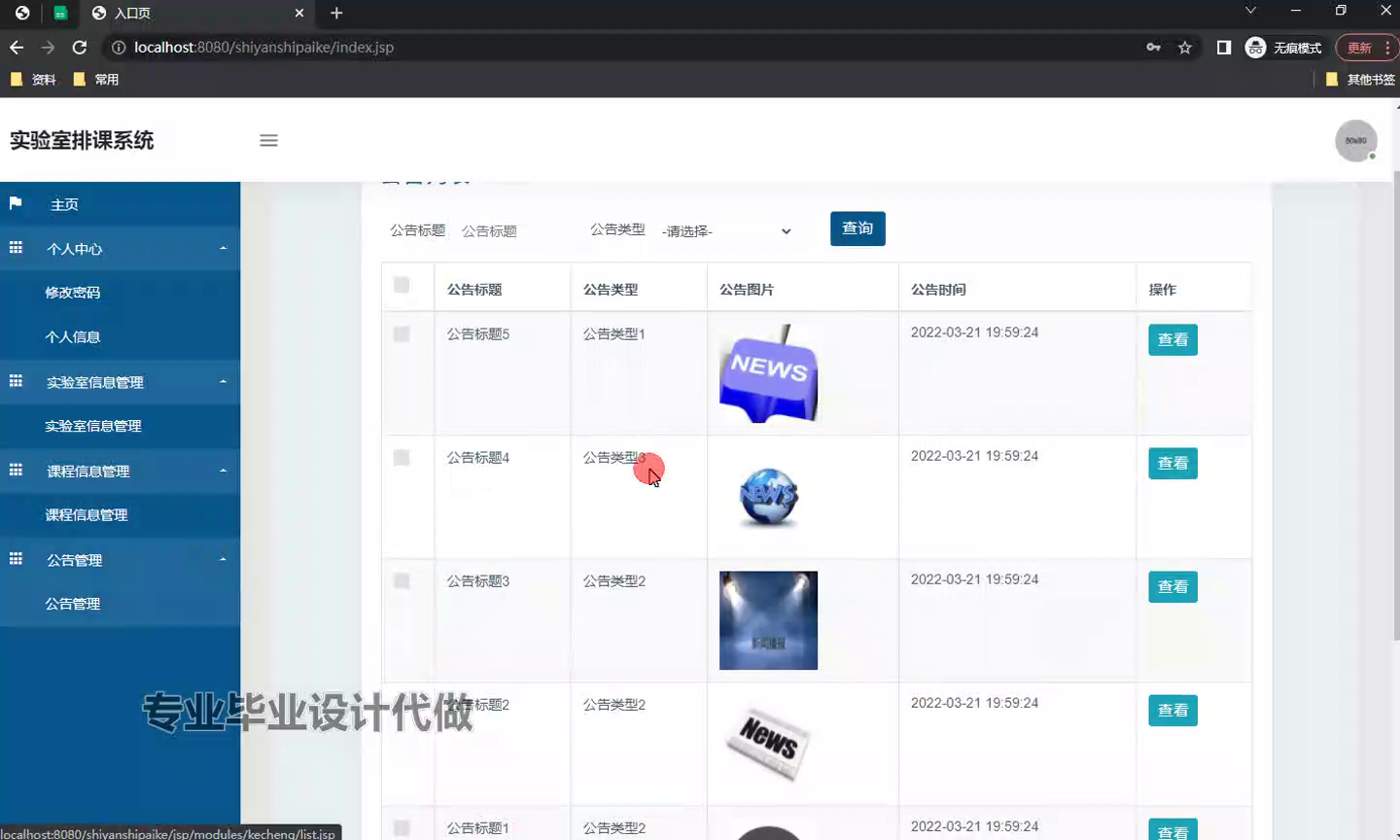Tick the checkbox for 公告标题5 row
This screenshot has height=840, width=1400.
click(402, 333)
